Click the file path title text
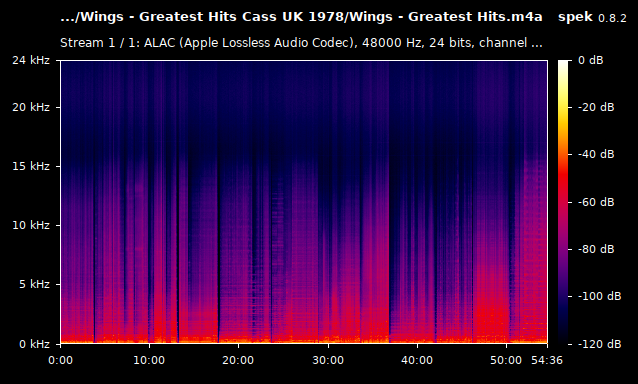 [x=301, y=17]
